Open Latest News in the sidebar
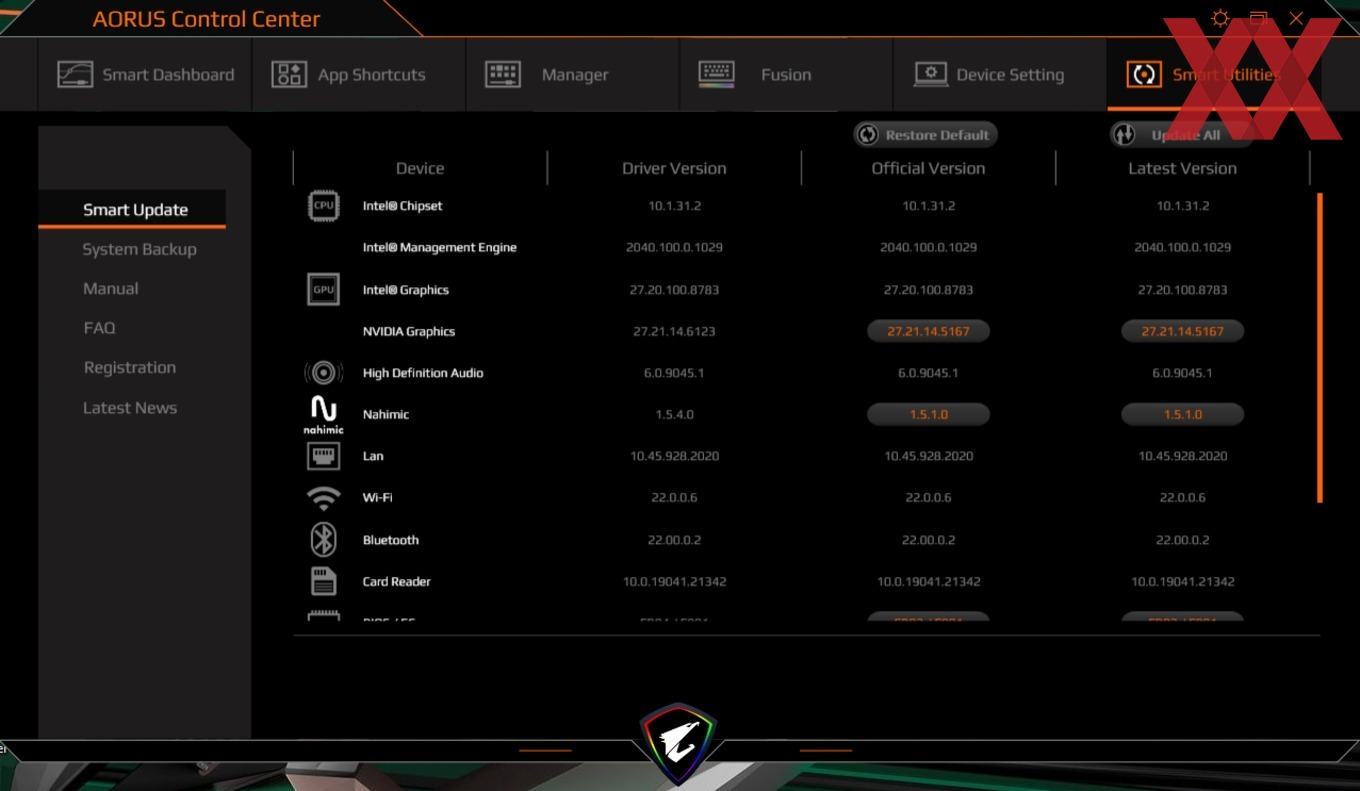Screen dimensions: 1360x791 (130, 408)
